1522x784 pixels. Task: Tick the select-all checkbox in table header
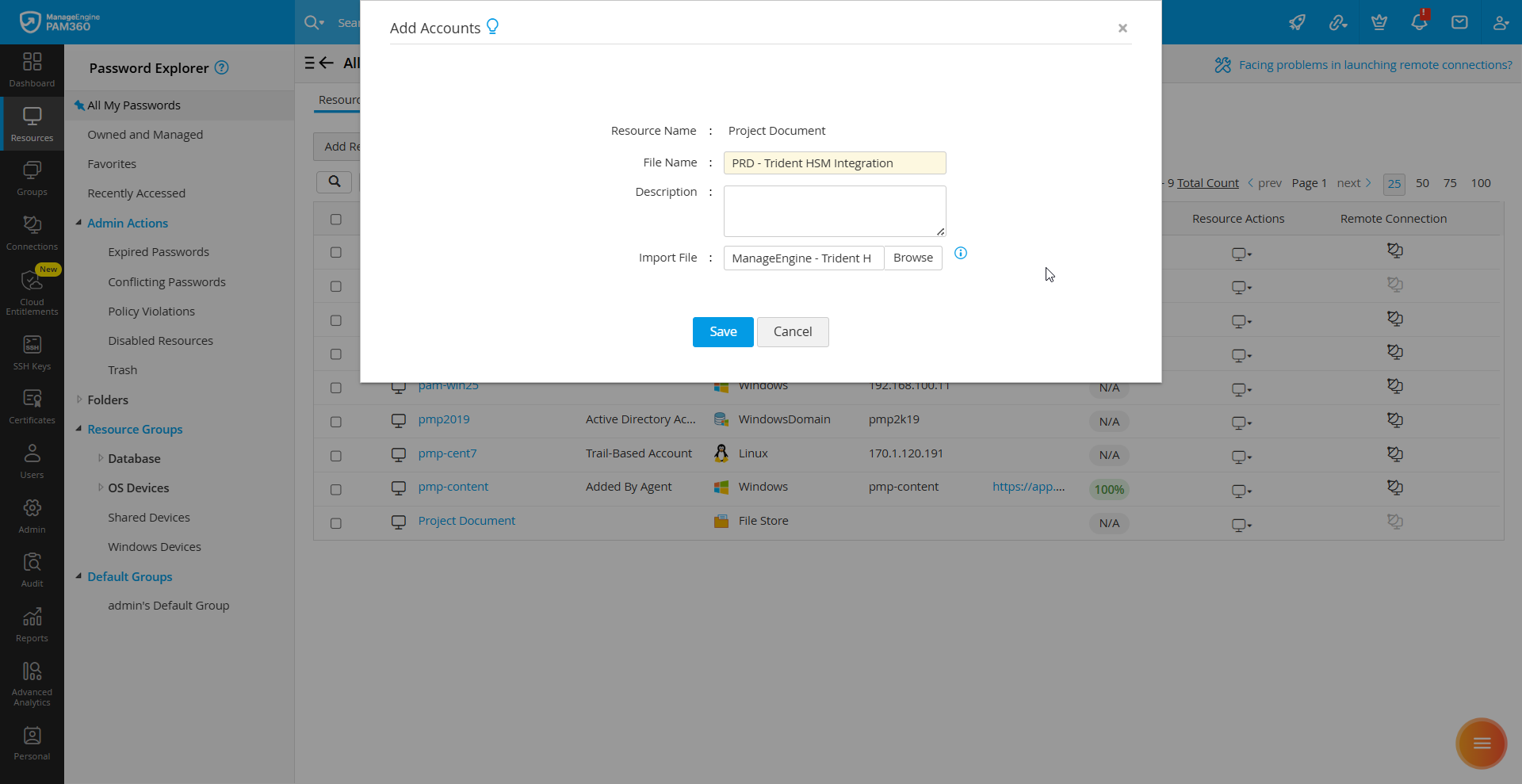click(x=336, y=220)
